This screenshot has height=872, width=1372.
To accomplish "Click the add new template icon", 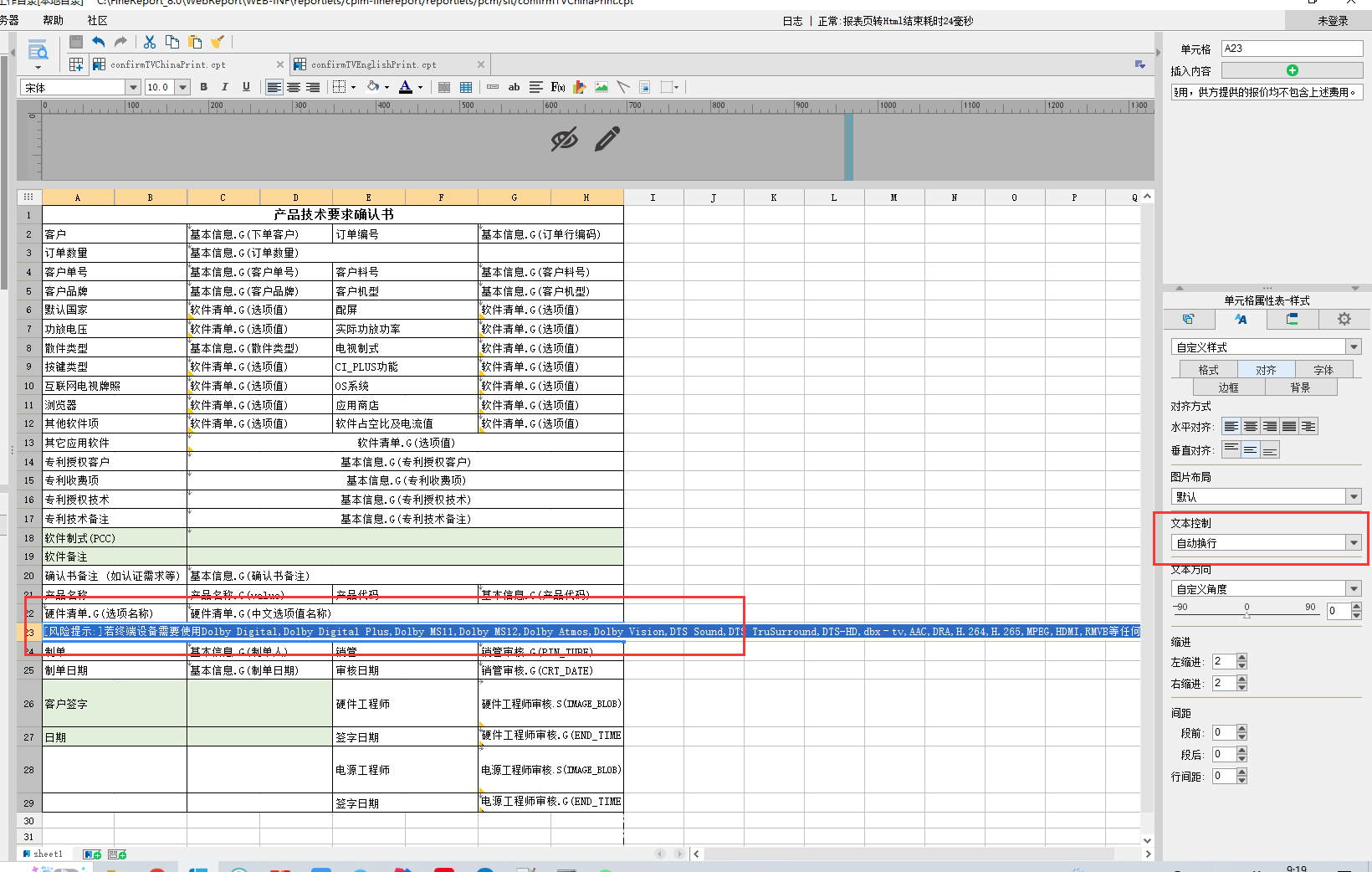I will click(76, 64).
